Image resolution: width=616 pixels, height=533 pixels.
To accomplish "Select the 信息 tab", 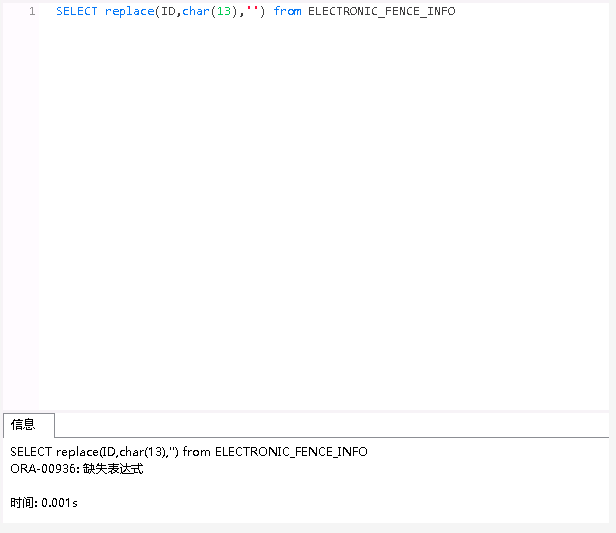I will (x=28, y=425).
